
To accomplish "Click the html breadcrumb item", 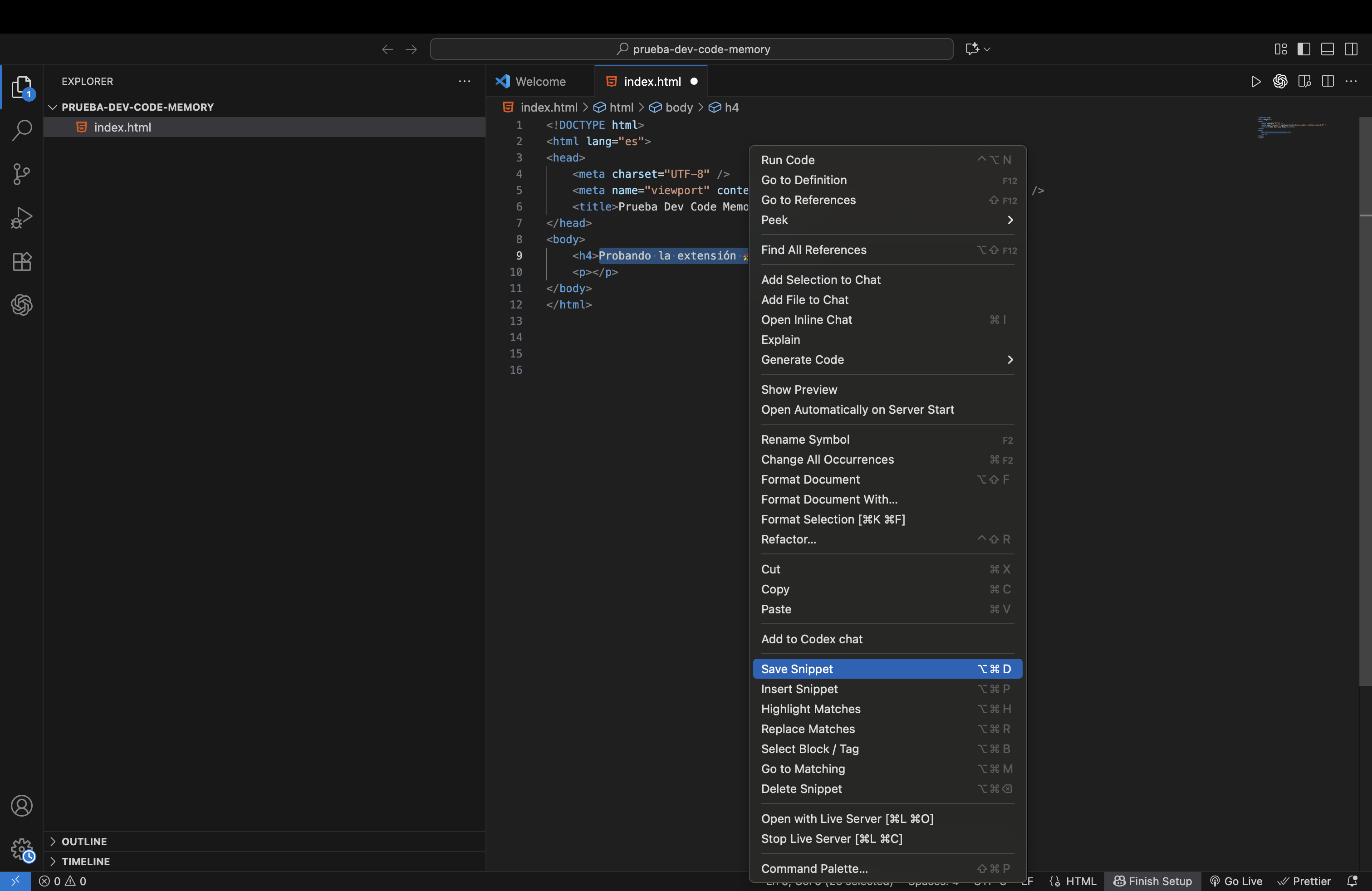I will (x=614, y=108).
